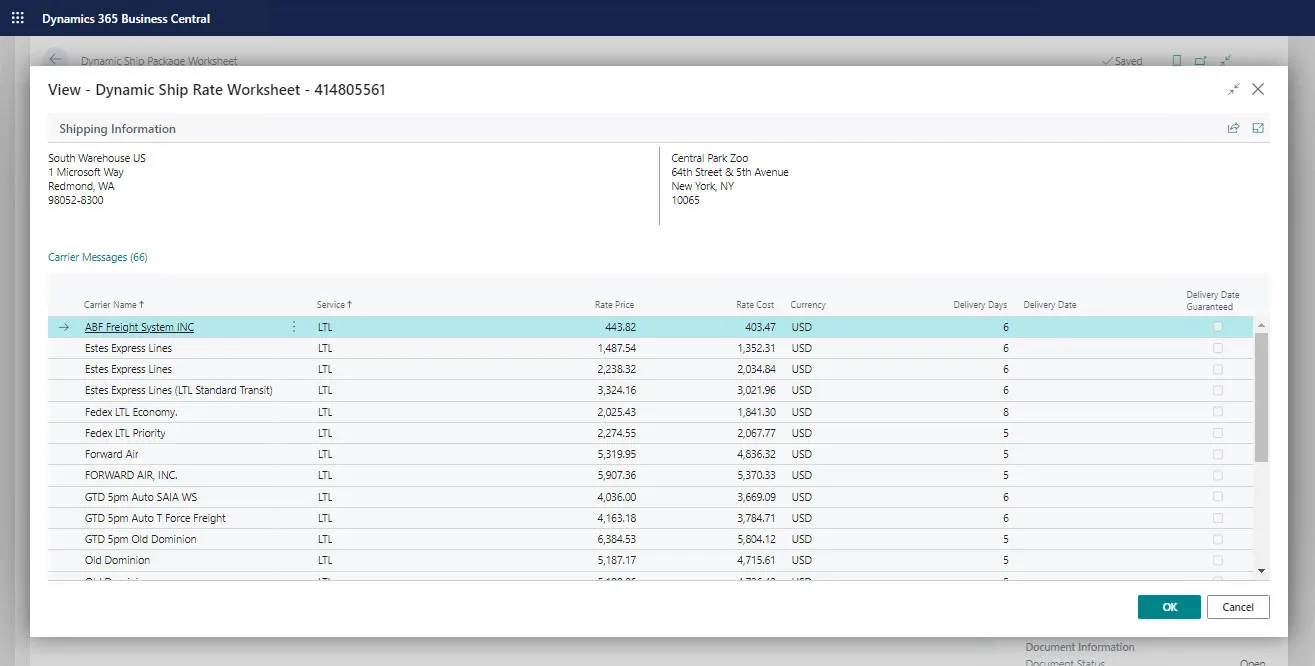Image resolution: width=1315 pixels, height=666 pixels.
Task: Toggle Delivery Date Guaranteed for ABF Freight
Action: tap(1217, 327)
